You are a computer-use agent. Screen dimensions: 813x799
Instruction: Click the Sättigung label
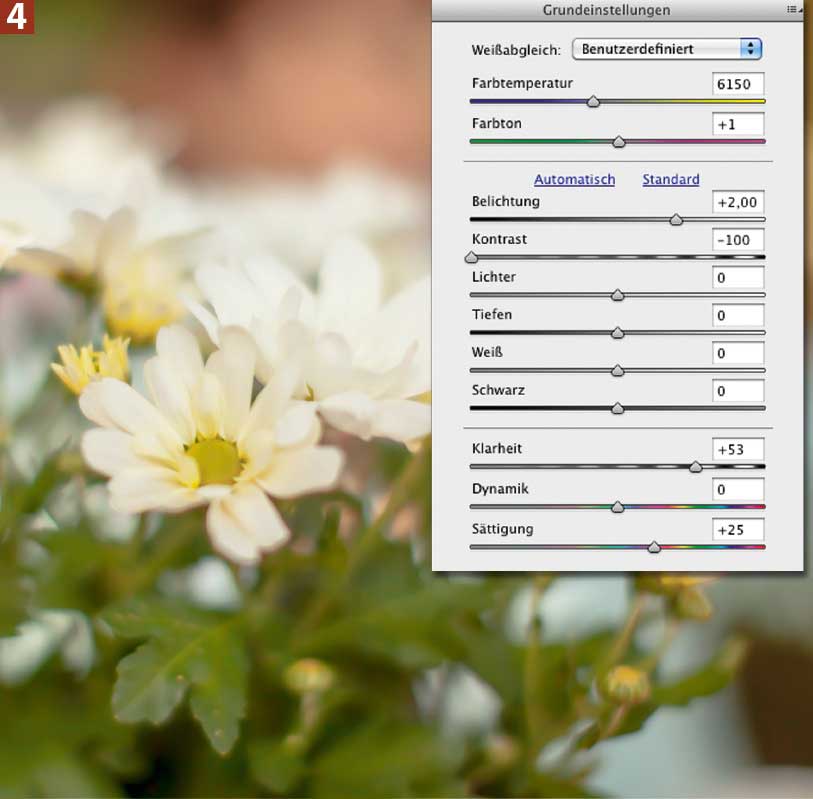click(502, 529)
